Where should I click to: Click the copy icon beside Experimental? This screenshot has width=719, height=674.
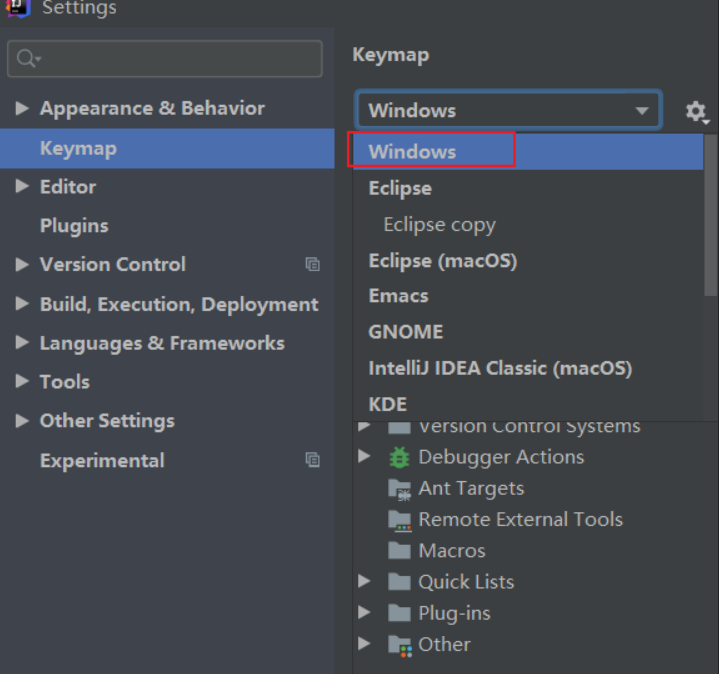click(x=312, y=461)
